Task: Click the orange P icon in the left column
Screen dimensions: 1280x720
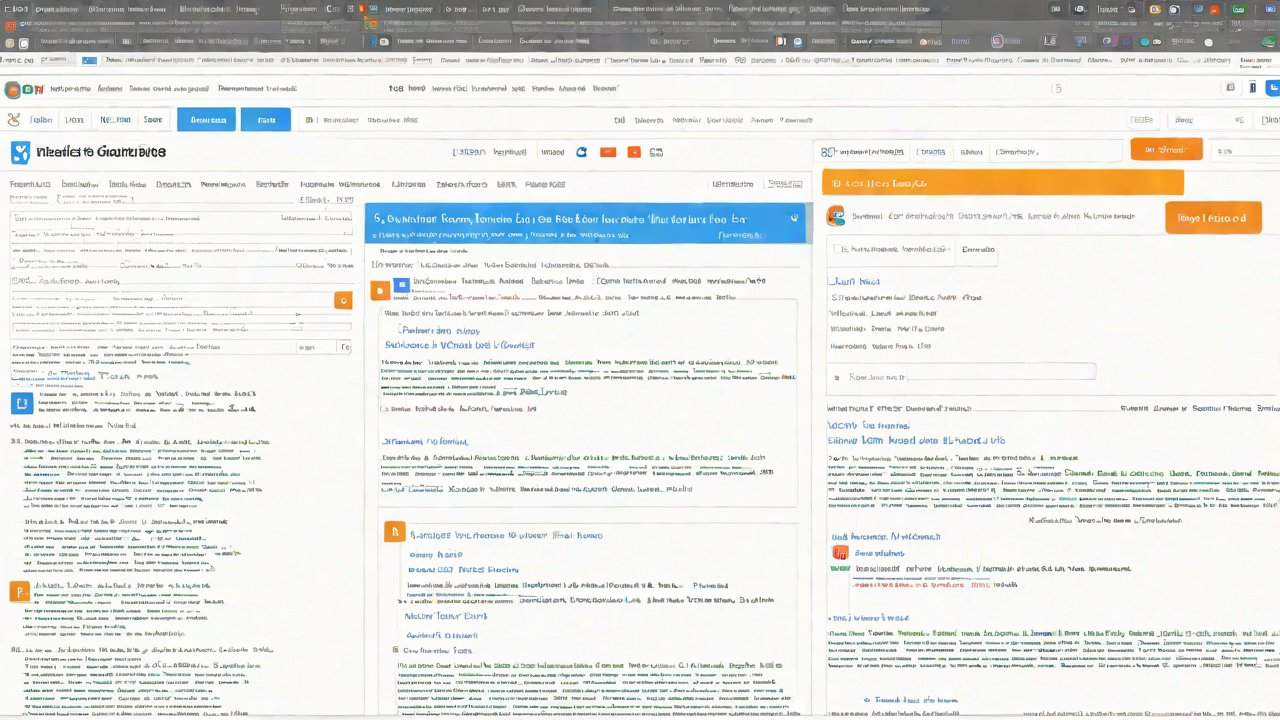Action: pyautogui.click(x=19, y=591)
